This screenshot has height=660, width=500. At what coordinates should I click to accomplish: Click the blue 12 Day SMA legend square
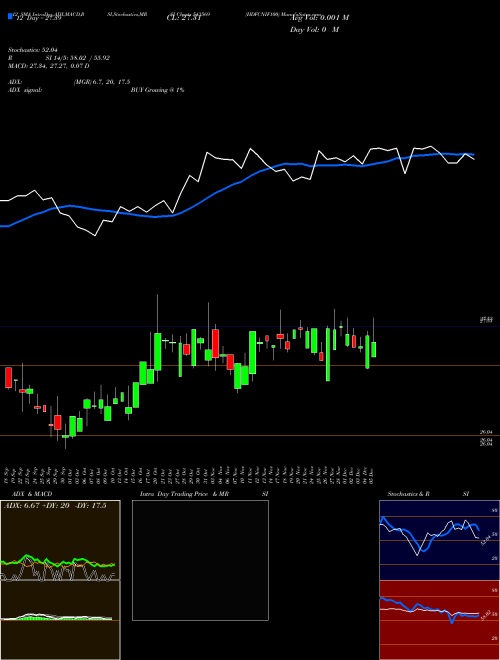(10, 17)
